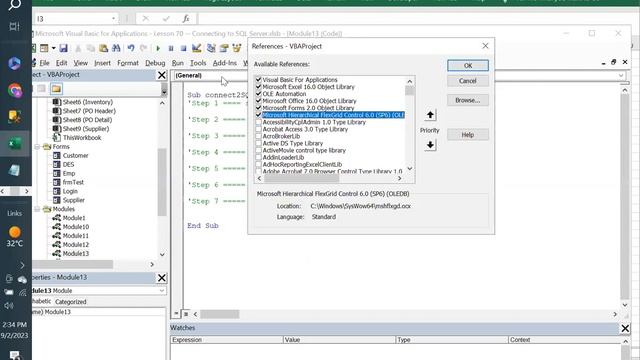This screenshot has height=360, width=640.
Task: Click formula bar fx insert function icon
Action: click(x=186, y=19)
